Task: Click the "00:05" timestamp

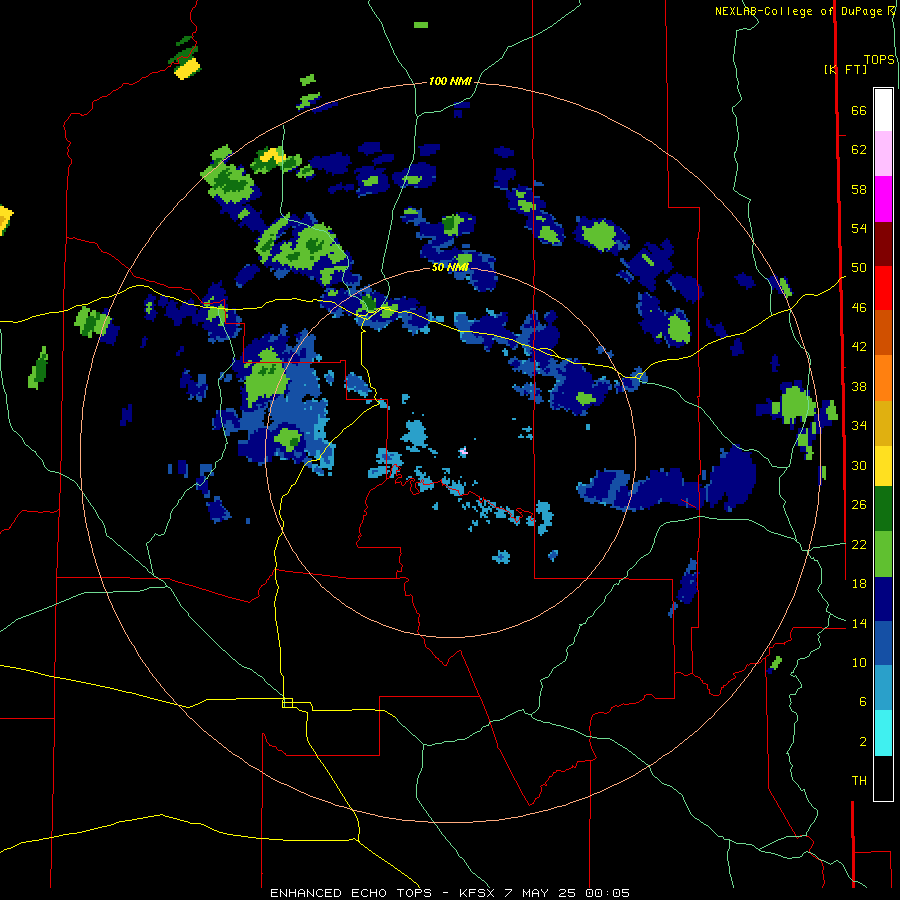Action: pos(608,893)
